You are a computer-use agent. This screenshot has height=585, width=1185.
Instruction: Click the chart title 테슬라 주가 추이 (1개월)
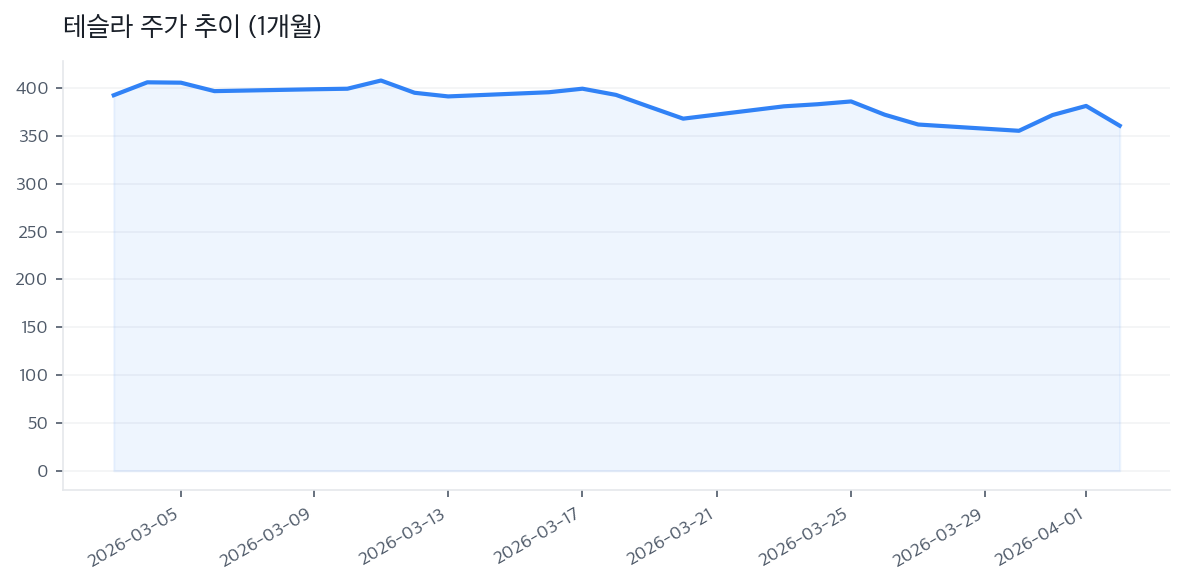[x=192, y=28]
